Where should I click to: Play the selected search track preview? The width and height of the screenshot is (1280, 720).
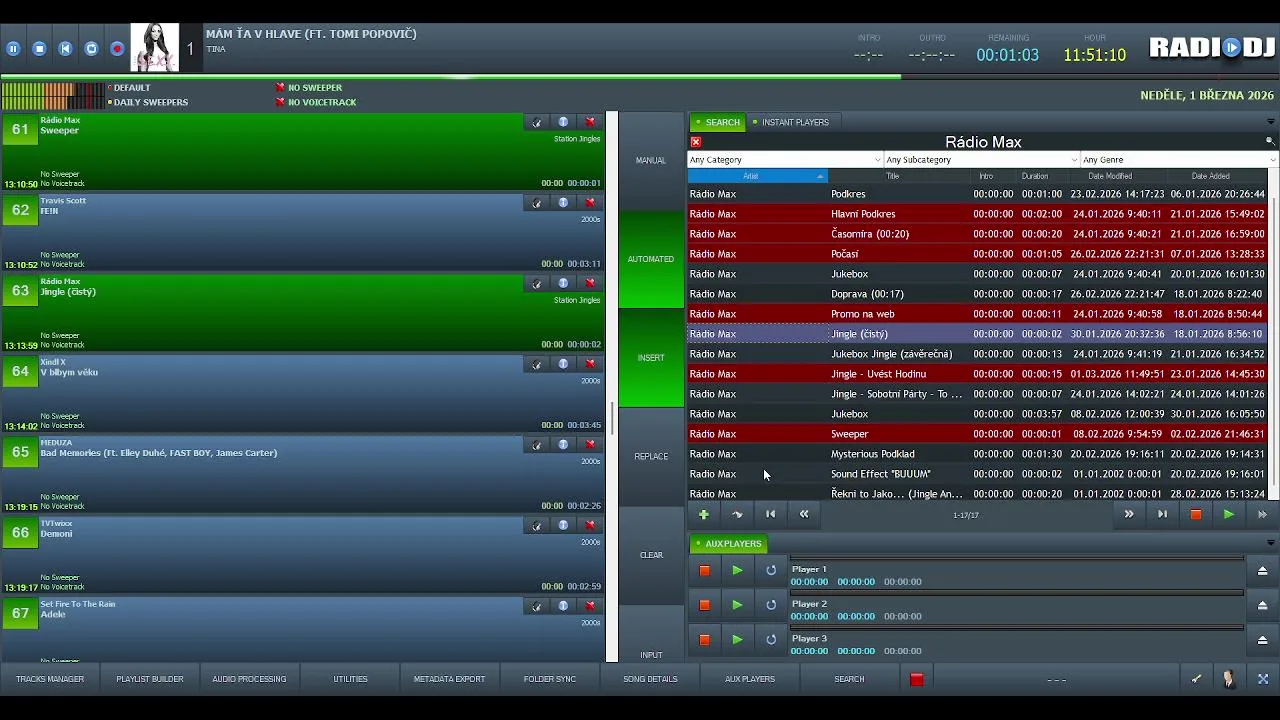pos(1228,514)
